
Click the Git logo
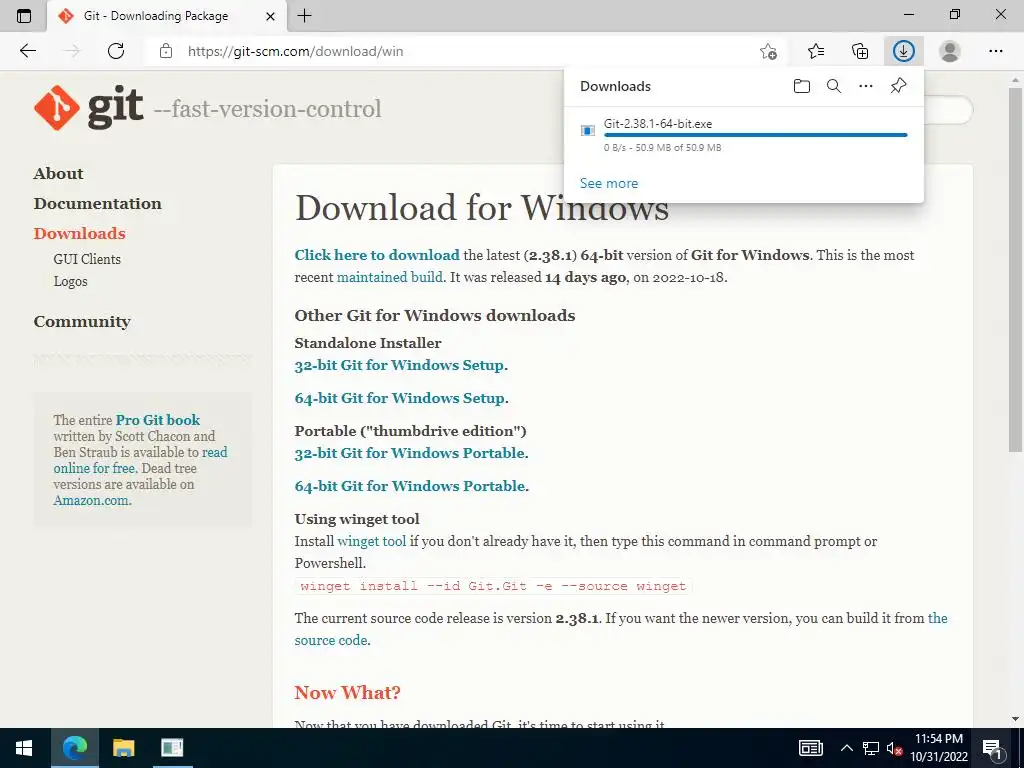[89, 108]
